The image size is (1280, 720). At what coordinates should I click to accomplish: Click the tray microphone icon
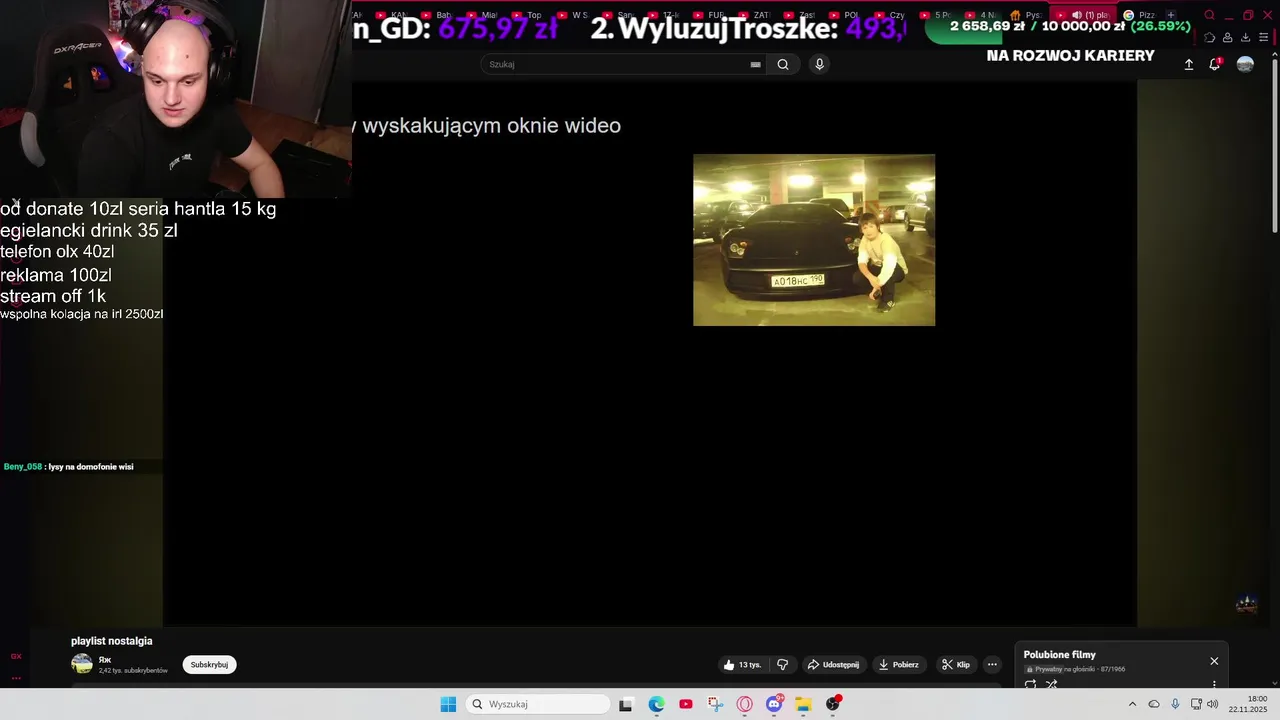pos(1175,704)
